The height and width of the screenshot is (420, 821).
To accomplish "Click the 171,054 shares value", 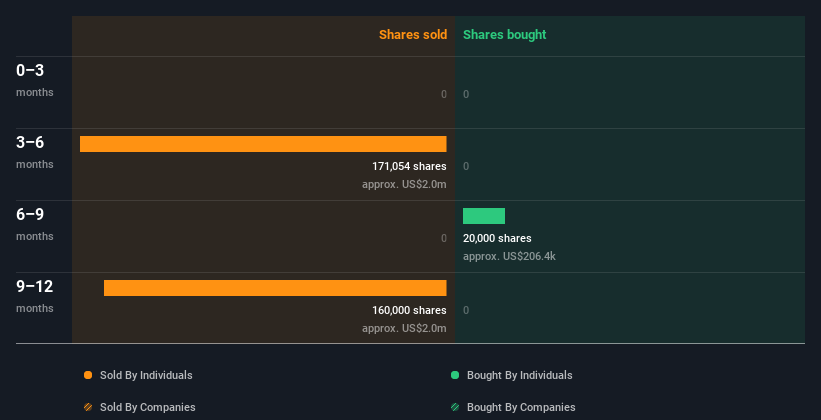I will tap(409, 166).
